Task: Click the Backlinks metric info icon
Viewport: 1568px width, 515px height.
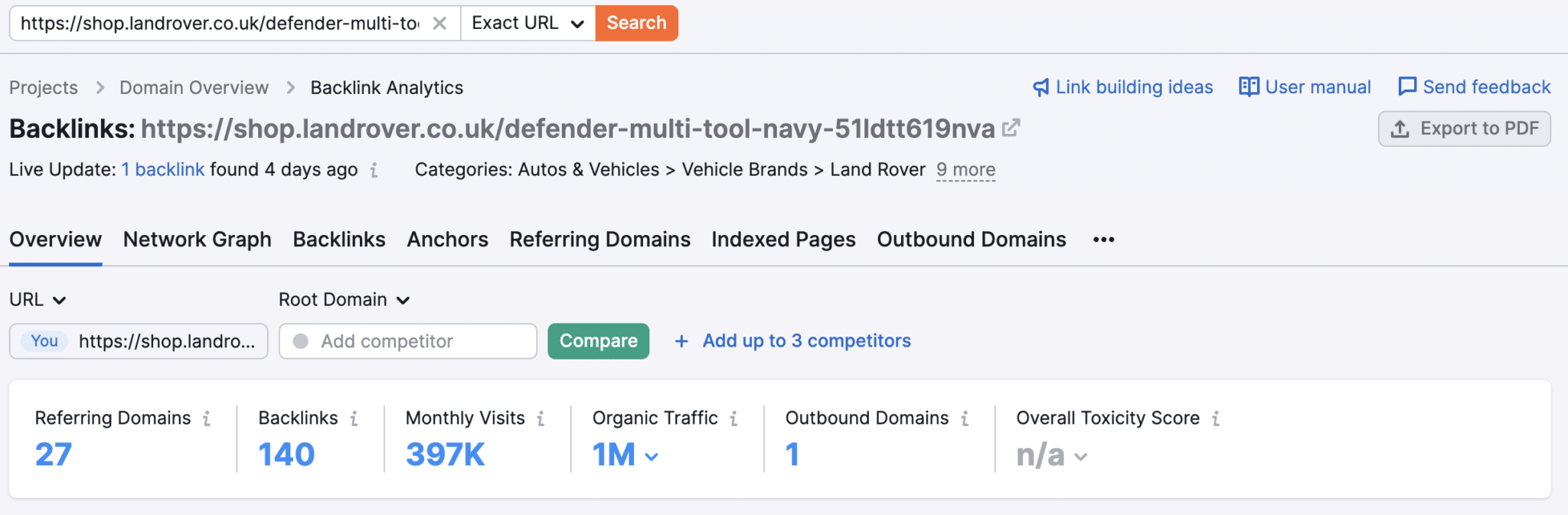Action: [x=354, y=419]
